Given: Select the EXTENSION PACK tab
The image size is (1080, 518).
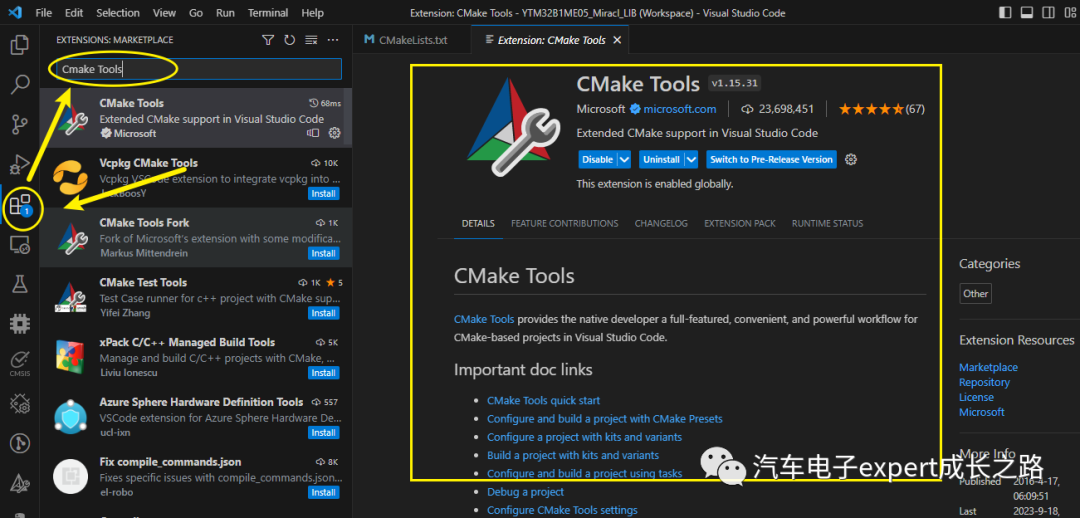Looking at the screenshot, I should pos(739,223).
